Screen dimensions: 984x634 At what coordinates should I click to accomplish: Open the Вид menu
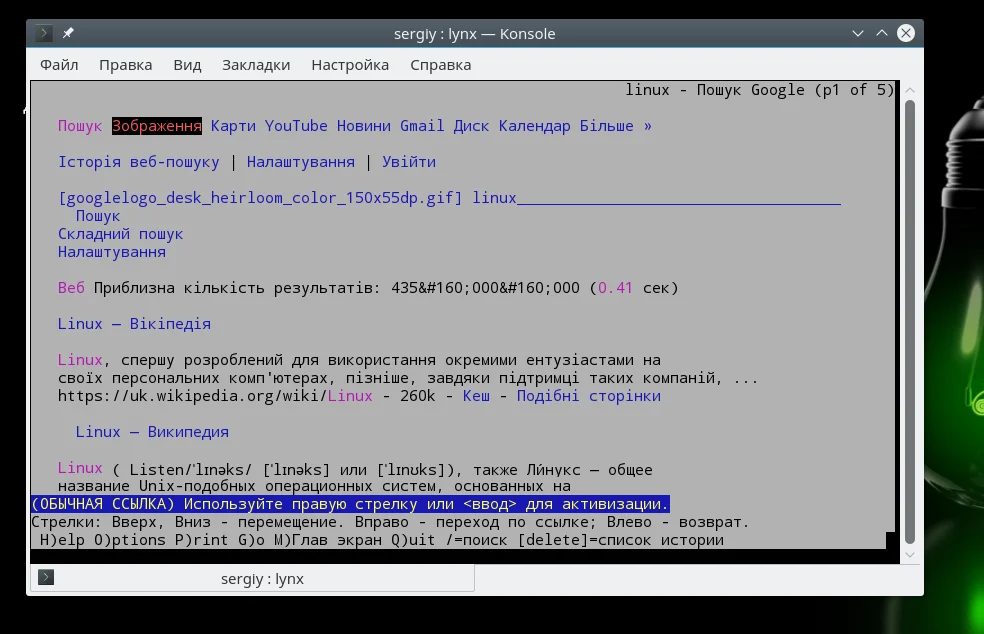coord(187,65)
